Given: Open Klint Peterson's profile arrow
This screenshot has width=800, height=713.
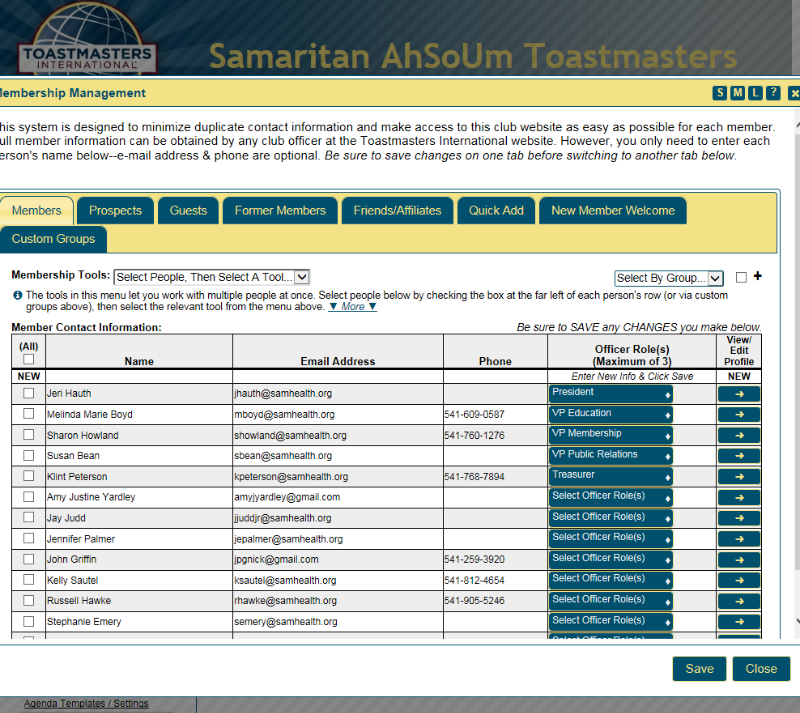Looking at the screenshot, I should [739, 477].
